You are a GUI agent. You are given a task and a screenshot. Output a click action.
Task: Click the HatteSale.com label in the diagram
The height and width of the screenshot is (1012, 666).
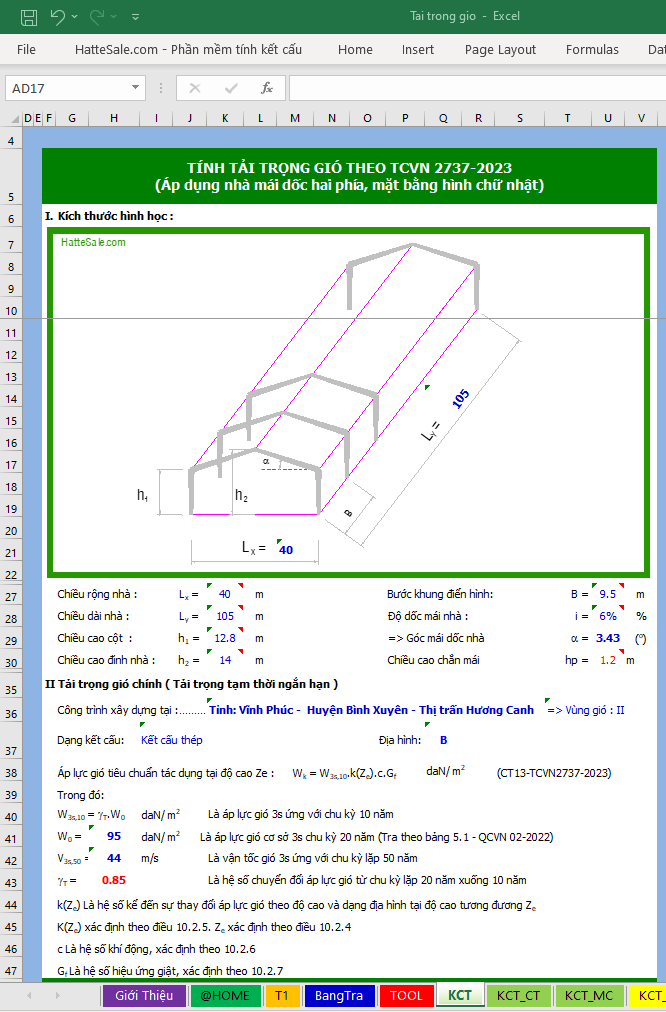(94, 242)
